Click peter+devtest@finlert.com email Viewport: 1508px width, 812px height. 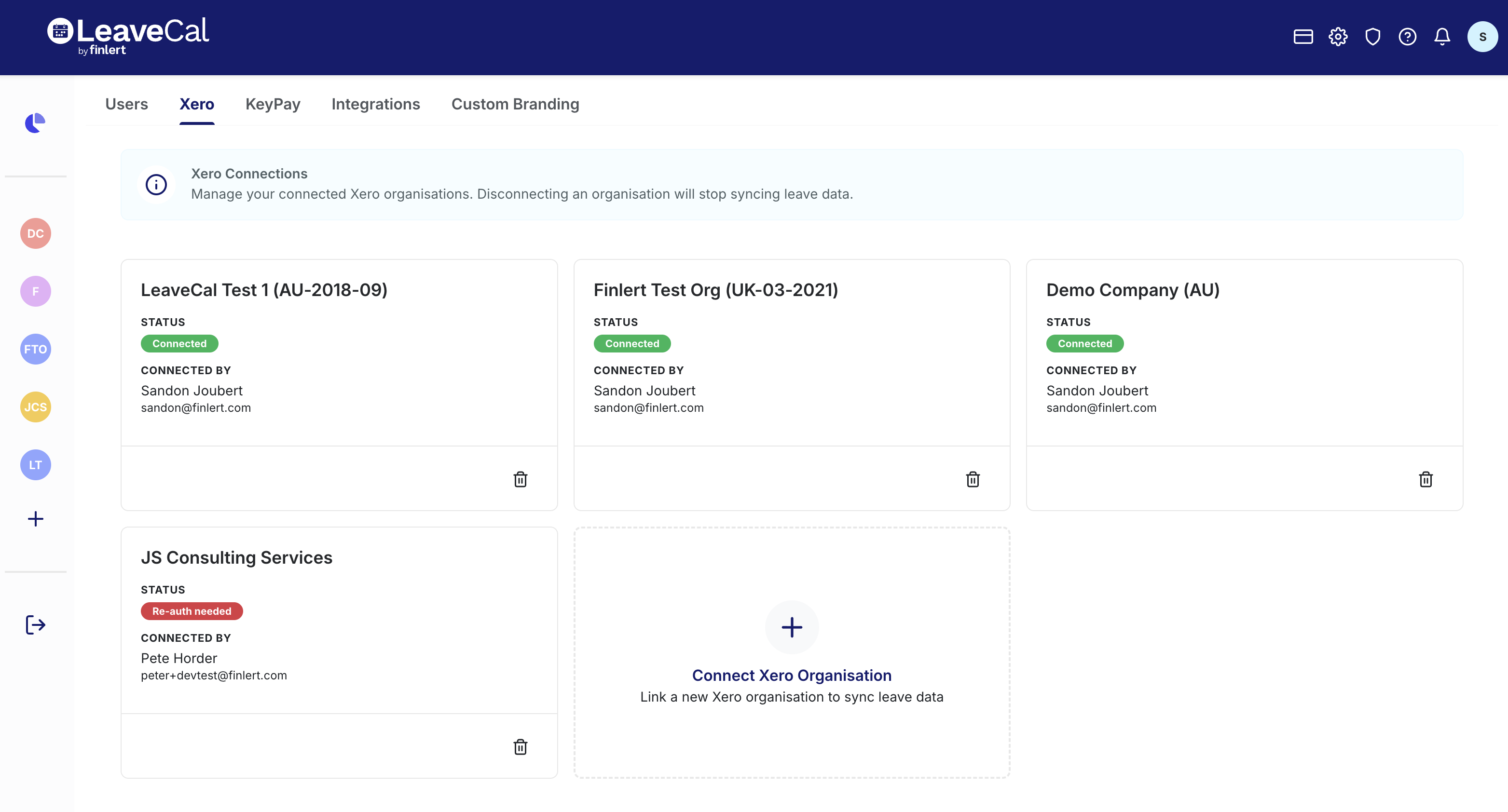(214, 676)
